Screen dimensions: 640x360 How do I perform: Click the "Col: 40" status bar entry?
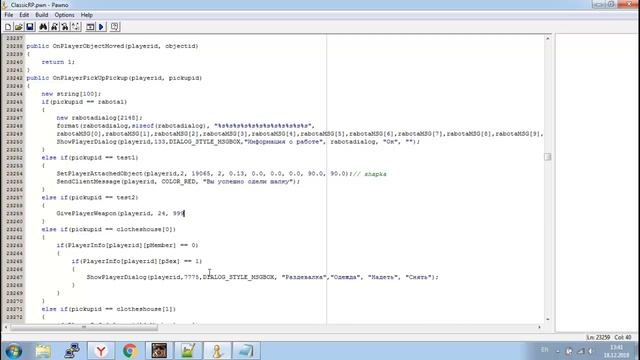click(x=623, y=338)
